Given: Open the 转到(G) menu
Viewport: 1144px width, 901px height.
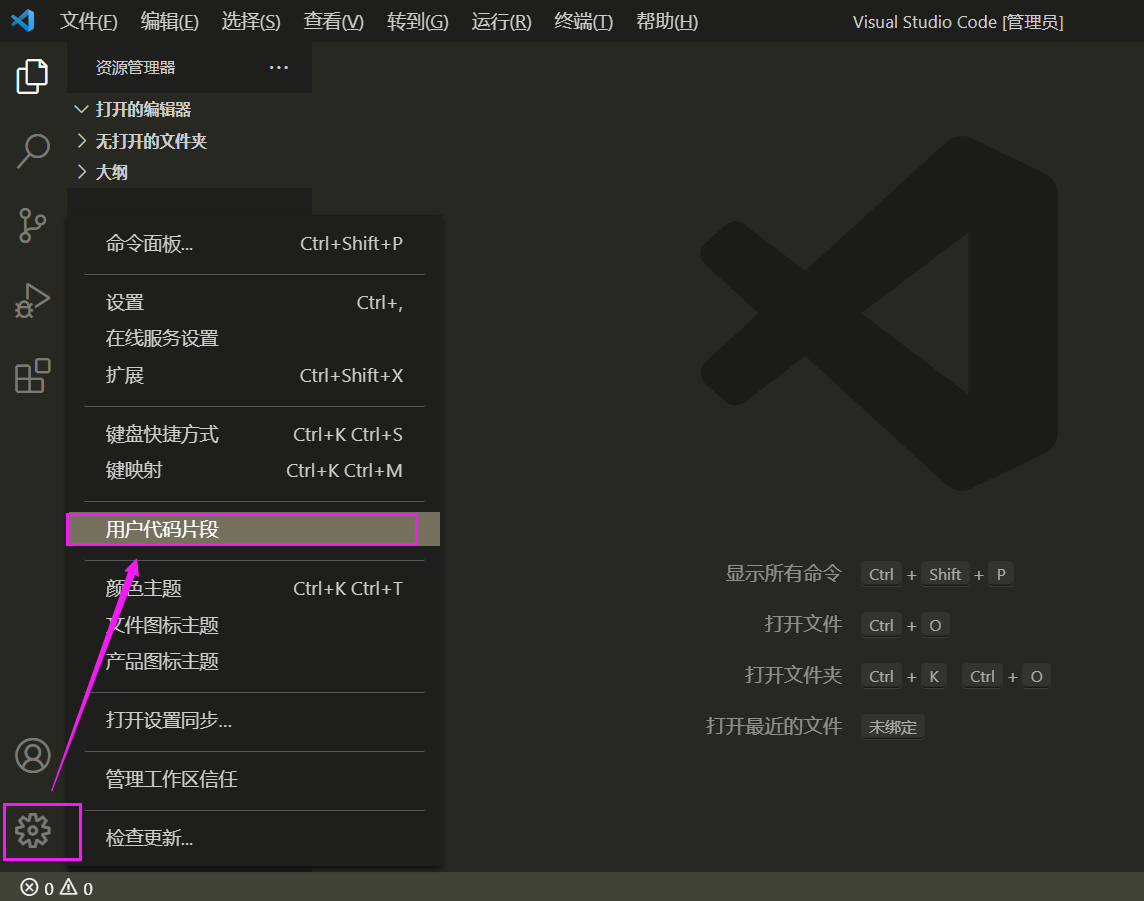Looking at the screenshot, I should tap(417, 21).
